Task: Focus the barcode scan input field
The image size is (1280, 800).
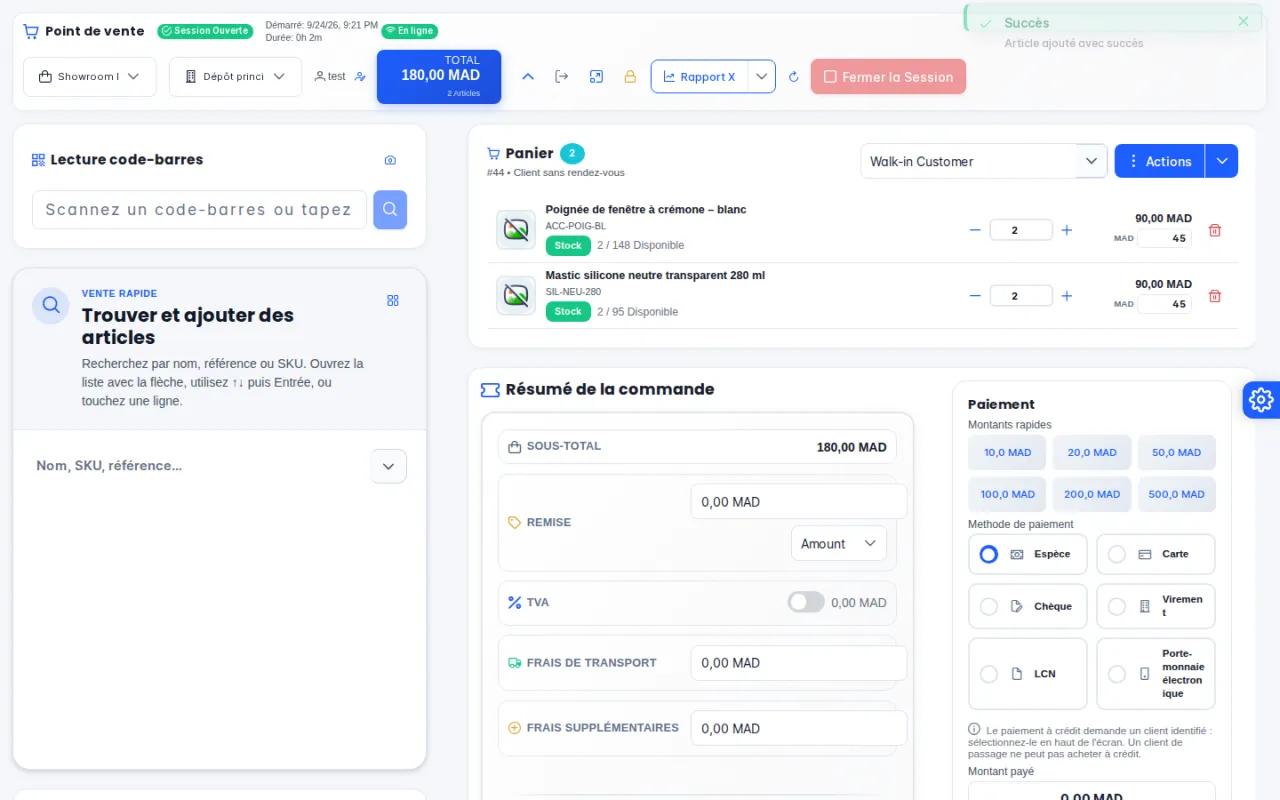Action: pos(200,210)
